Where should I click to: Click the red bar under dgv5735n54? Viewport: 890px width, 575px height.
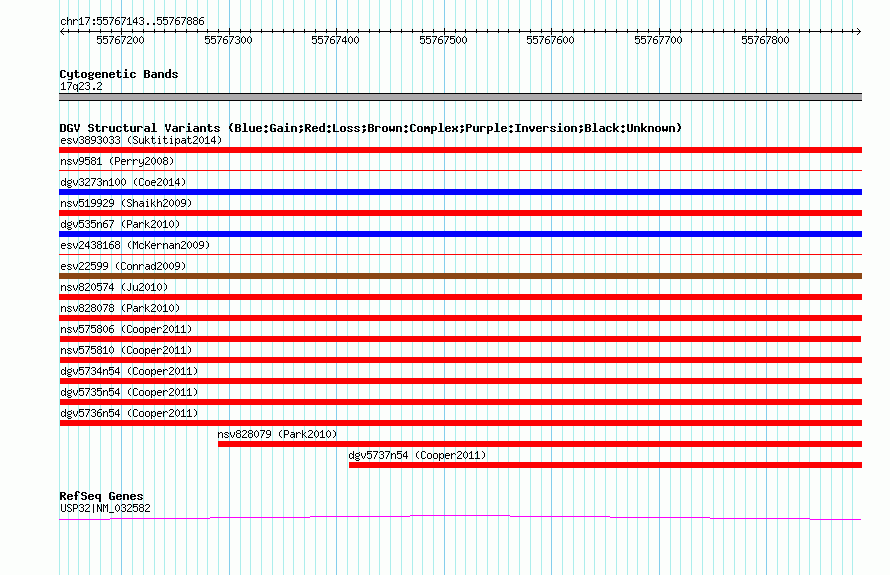[460, 402]
